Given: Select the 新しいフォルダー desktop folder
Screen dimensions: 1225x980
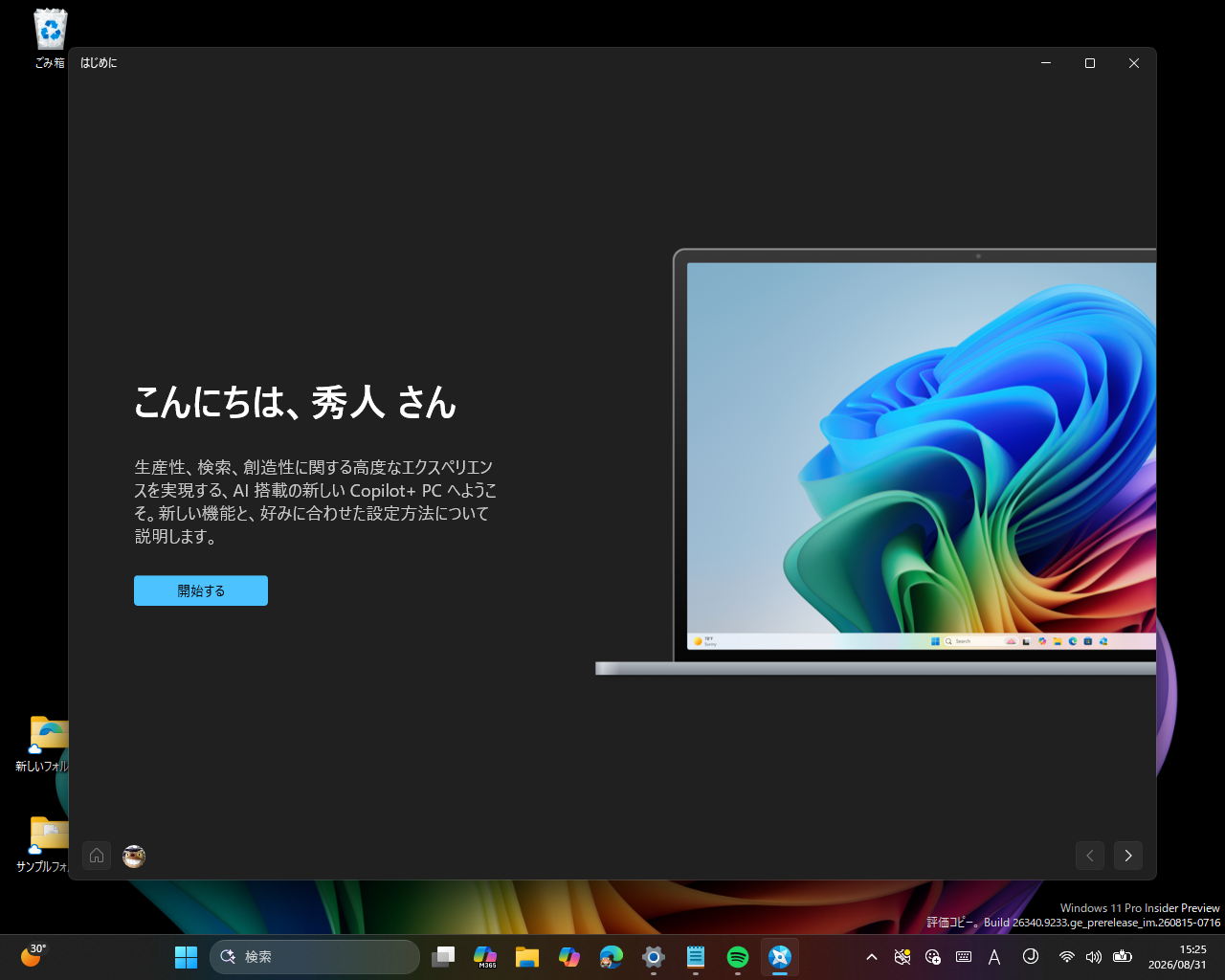Looking at the screenshot, I should tap(43, 744).
